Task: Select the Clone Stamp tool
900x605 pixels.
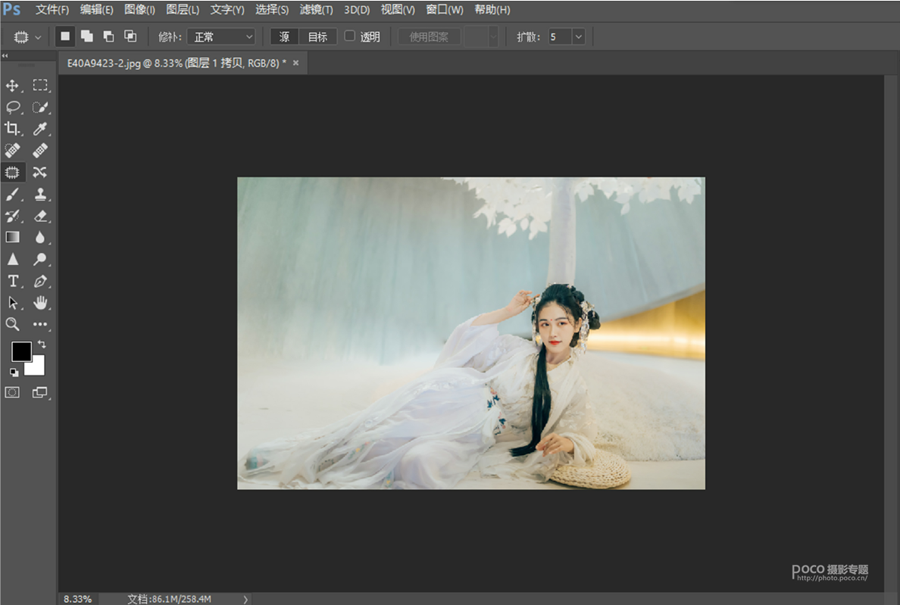Action: 40,194
